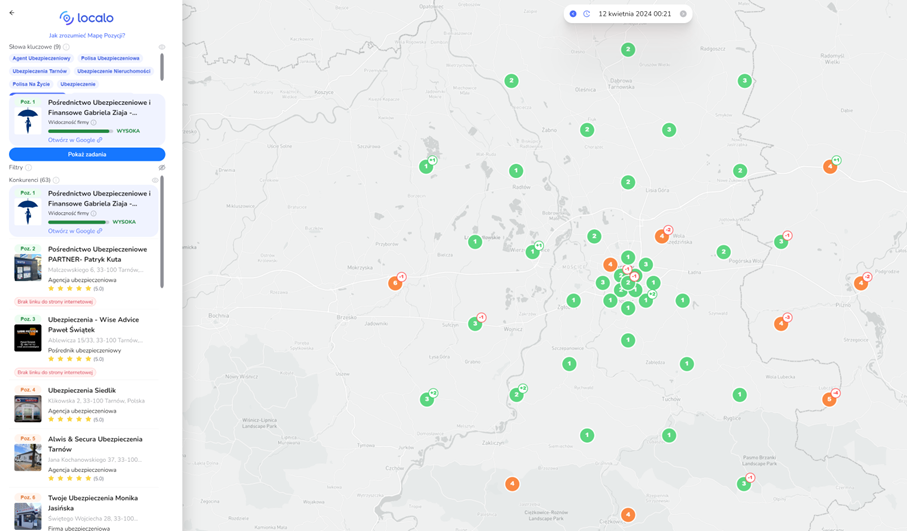Click the Localo logo
907x531 pixels.
click(x=87, y=18)
